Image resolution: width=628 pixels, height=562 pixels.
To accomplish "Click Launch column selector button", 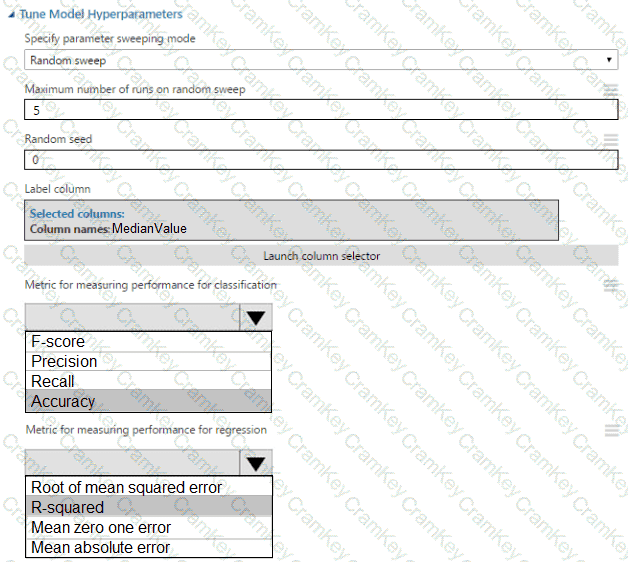I will [321, 256].
